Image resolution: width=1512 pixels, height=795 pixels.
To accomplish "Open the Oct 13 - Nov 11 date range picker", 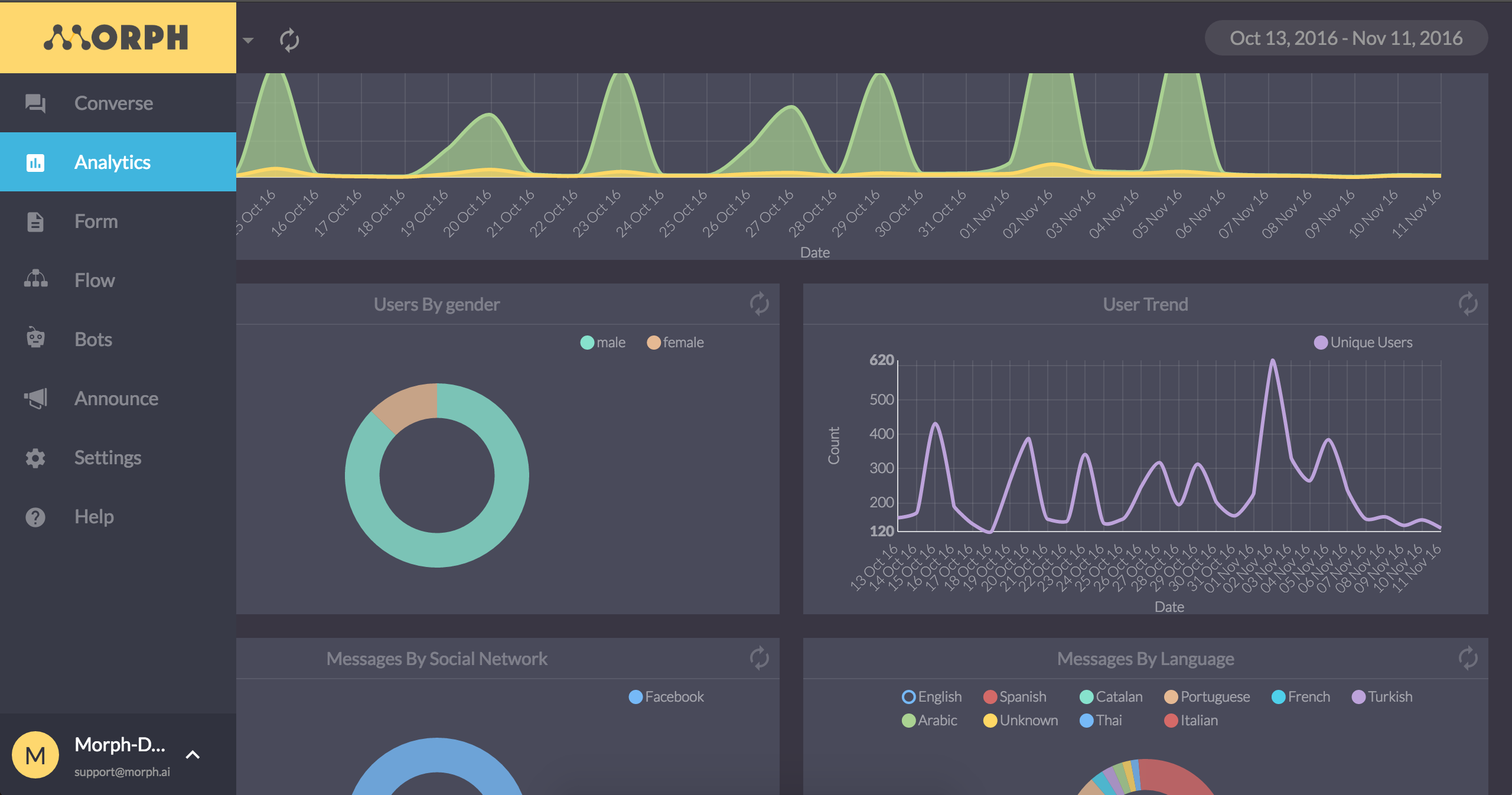I will pyautogui.click(x=1345, y=38).
